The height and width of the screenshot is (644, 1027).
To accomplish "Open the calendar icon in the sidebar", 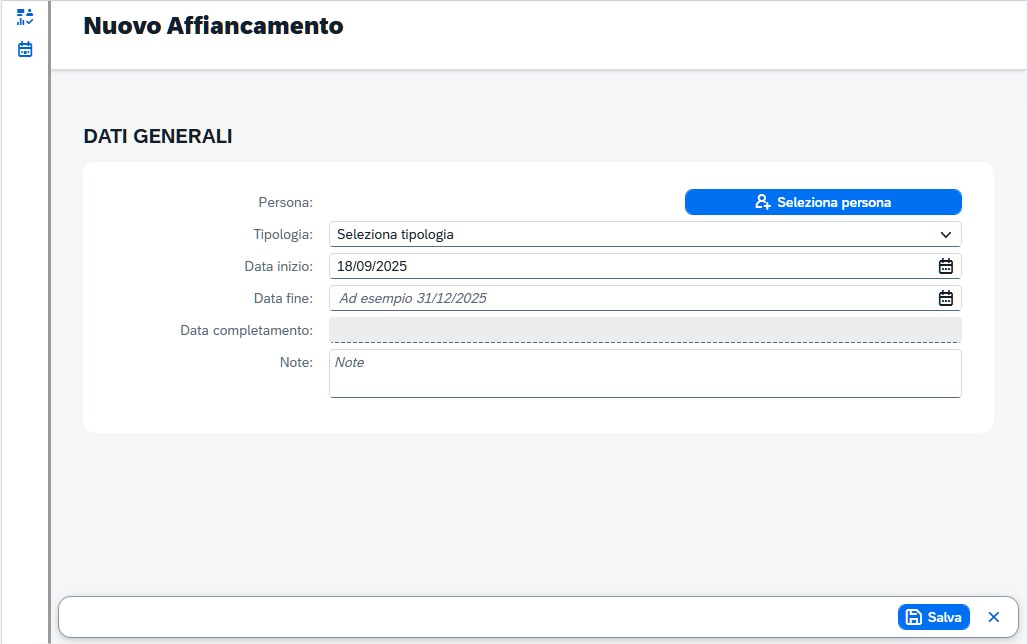I will tap(25, 49).
